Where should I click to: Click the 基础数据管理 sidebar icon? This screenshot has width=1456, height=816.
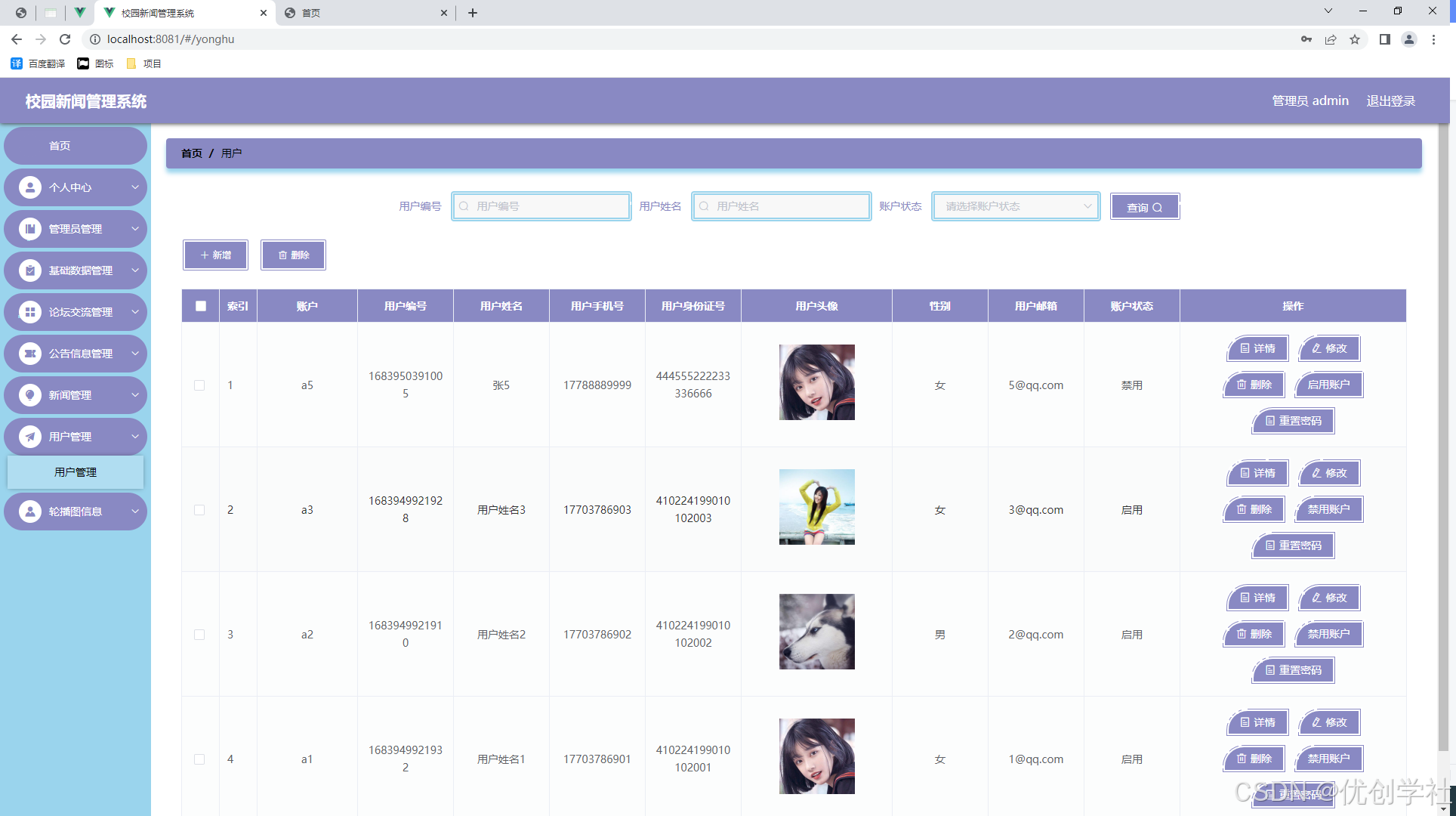pyautogui.click(x=30, y=270)
